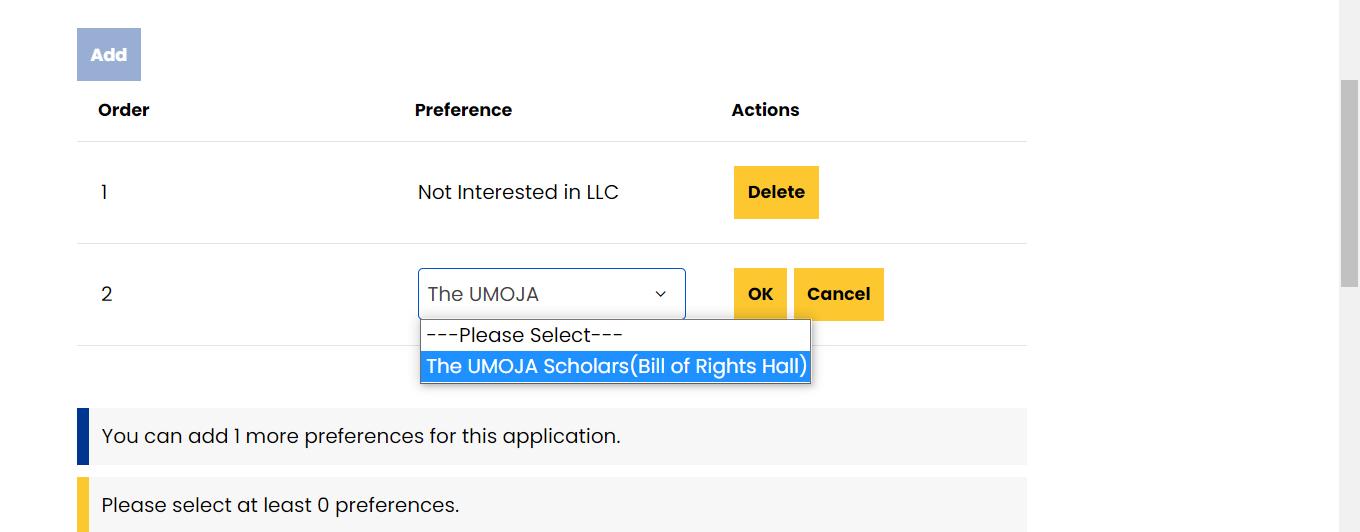Click order number 2 in the second row
1360x532 pixels.
pos(106,294)
